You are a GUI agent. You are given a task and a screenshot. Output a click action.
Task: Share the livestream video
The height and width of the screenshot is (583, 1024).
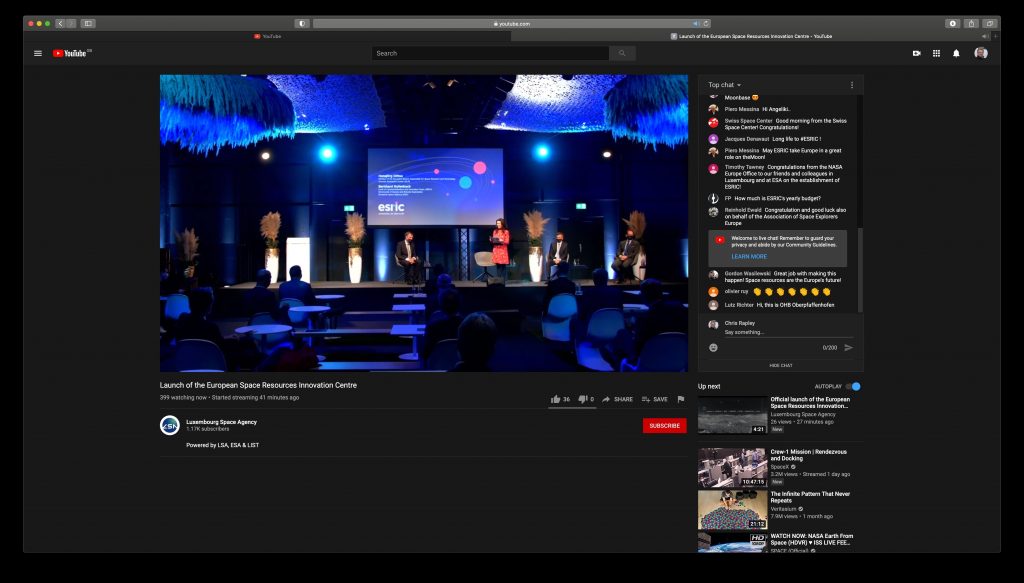pos(617,399)
